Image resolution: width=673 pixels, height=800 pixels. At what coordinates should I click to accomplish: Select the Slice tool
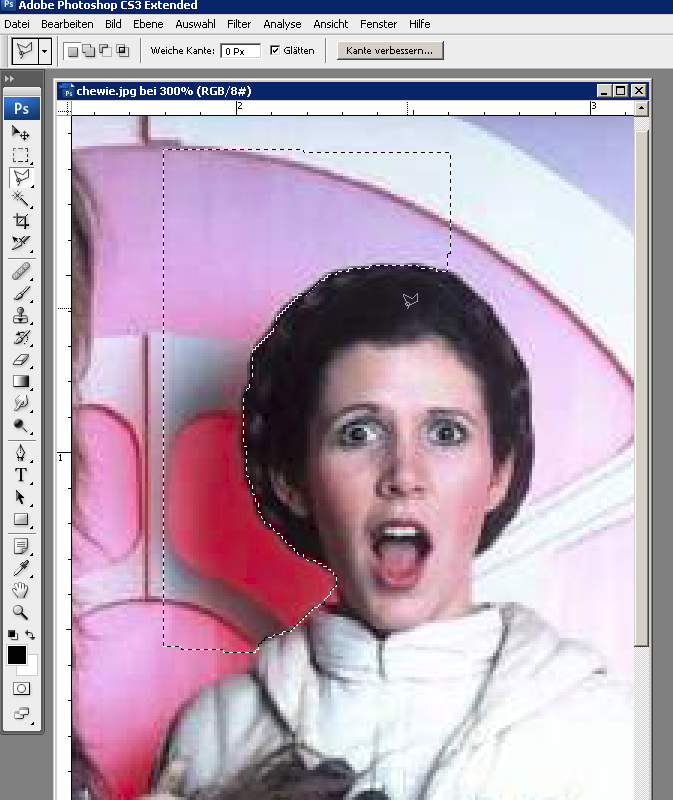[20, 243]
